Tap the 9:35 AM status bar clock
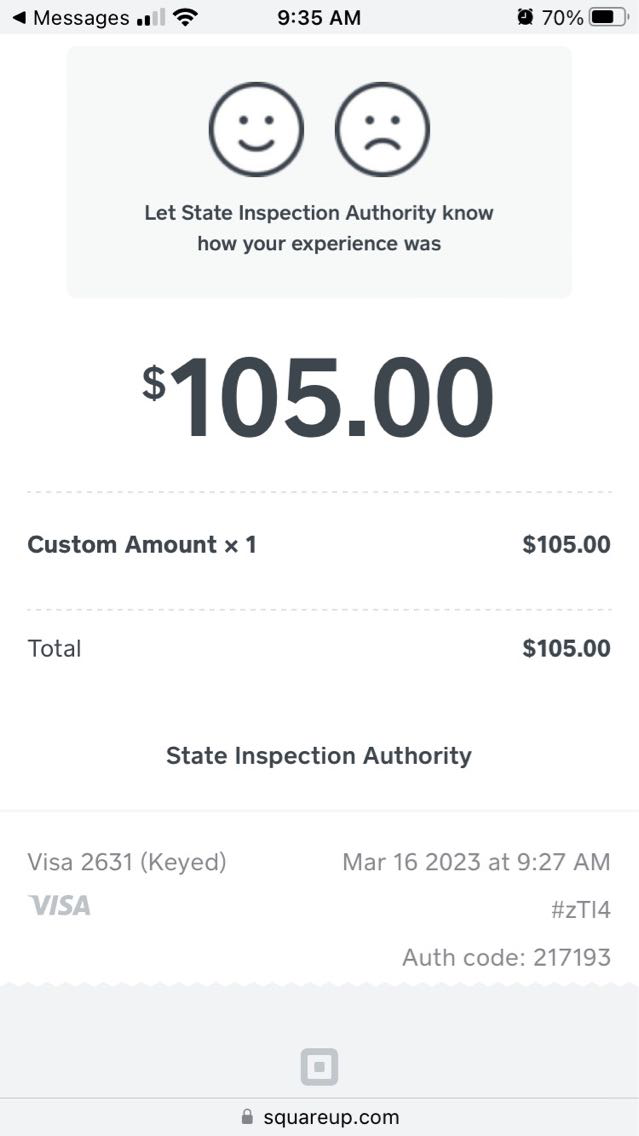The width and height of the screenshot is (639, 1136). 319,17
